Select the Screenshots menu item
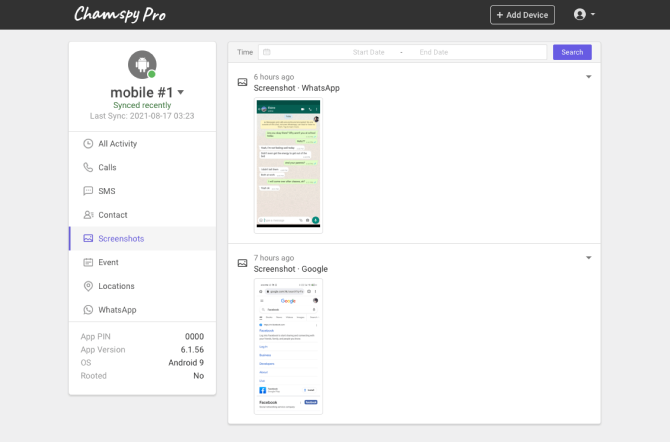670x442 pixels. click(120, 239)
